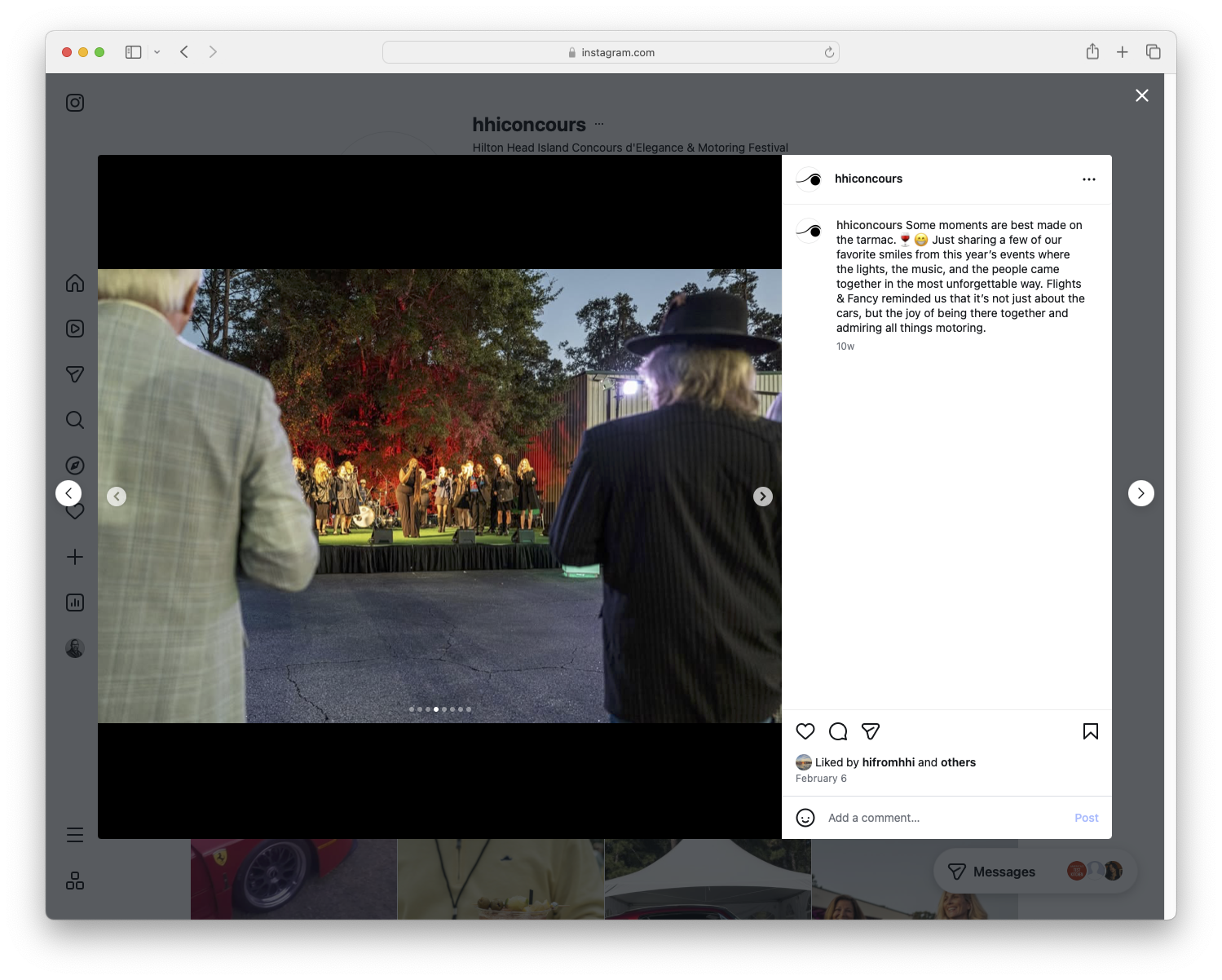Submit comment with the Post button
This screenshot has height=980, width=1222.
pyautogui.click(x=1086, y=818)
